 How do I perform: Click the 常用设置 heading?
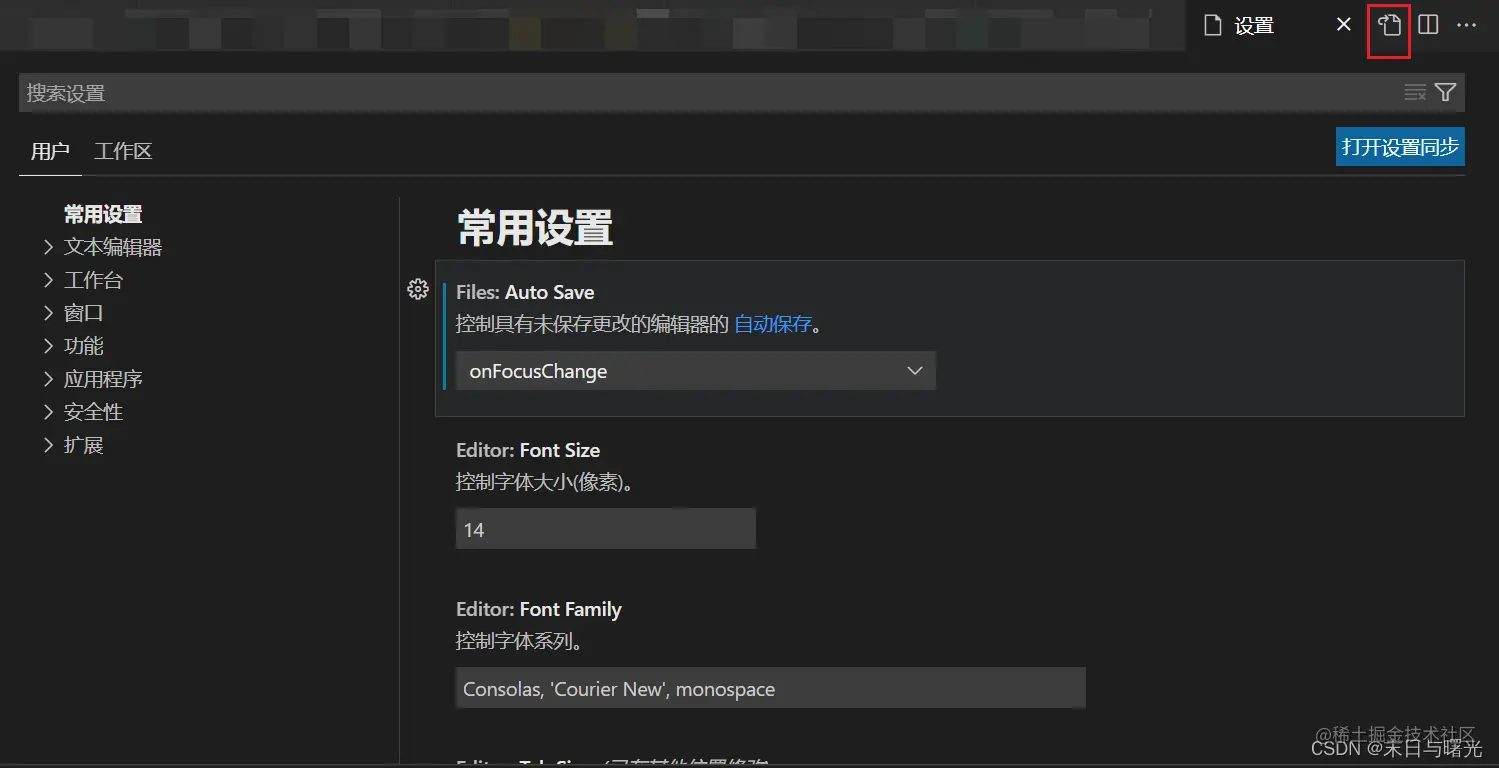coord(535,228)
